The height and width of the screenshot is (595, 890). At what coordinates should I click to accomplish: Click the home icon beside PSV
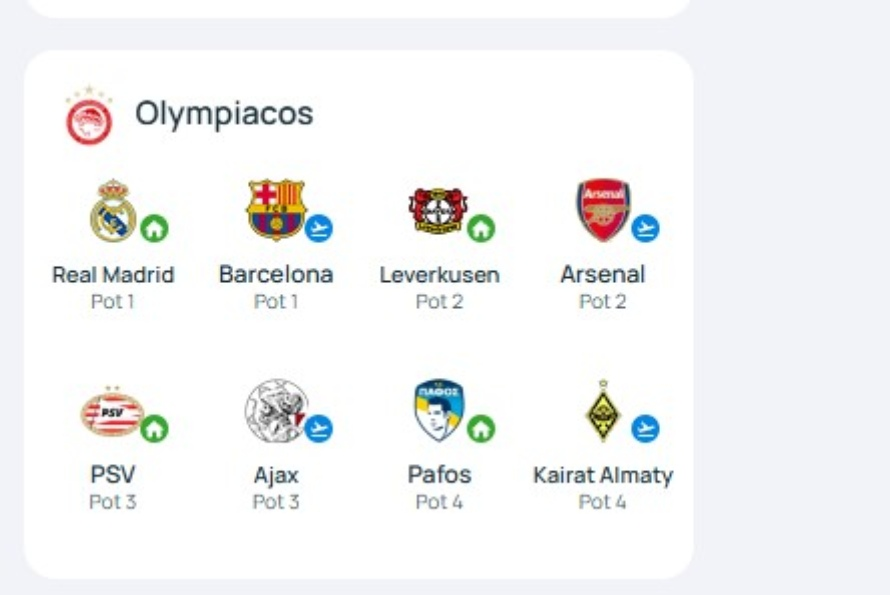(x=154, y=429)
